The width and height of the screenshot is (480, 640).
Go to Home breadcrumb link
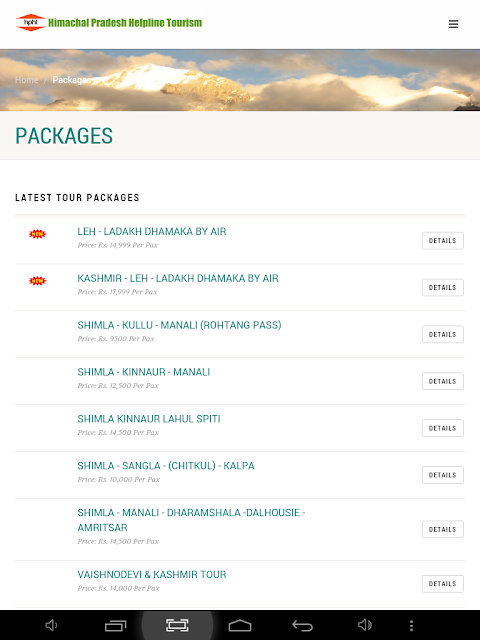[x=27, y=80]
